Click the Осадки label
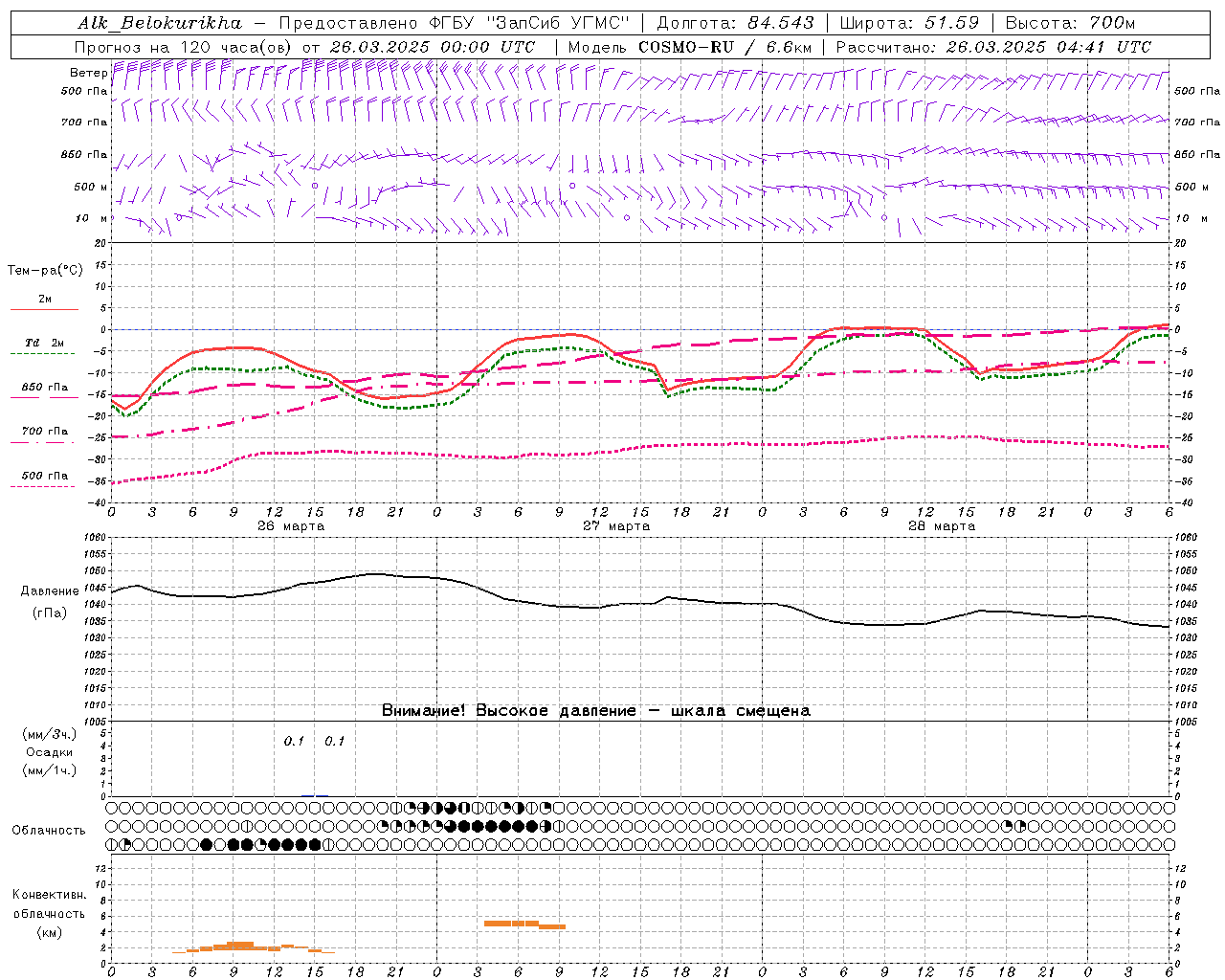Viewport: 1225px width, 980px height. [50, 752]
